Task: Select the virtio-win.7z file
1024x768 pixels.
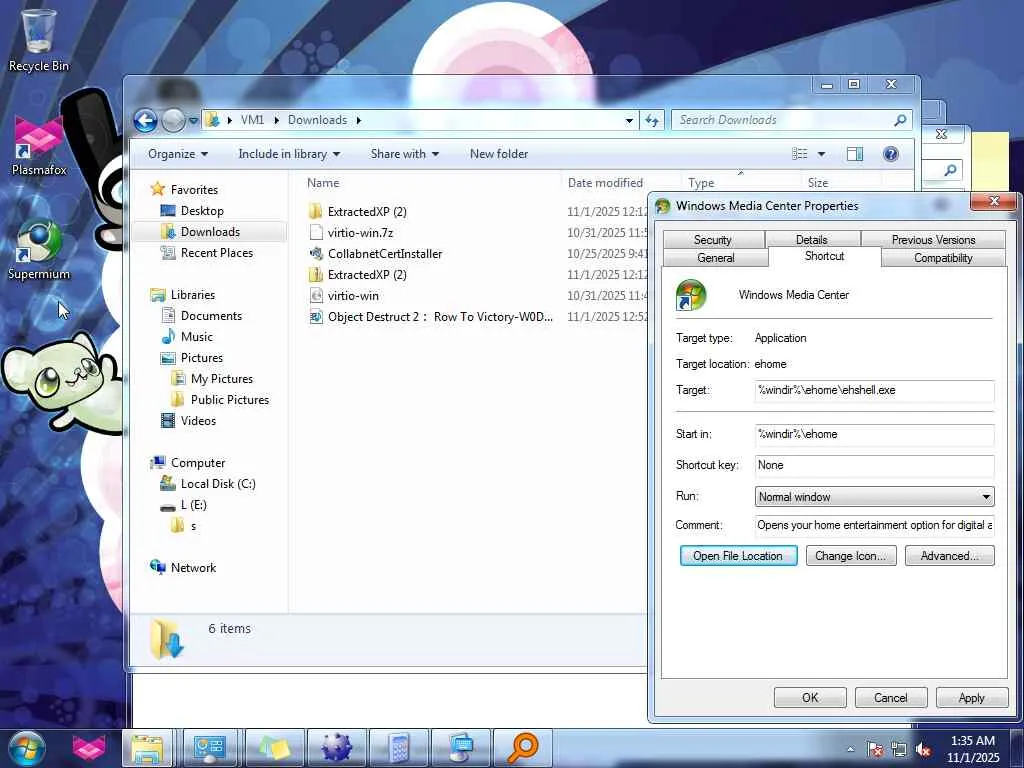Action: [360, 232]
